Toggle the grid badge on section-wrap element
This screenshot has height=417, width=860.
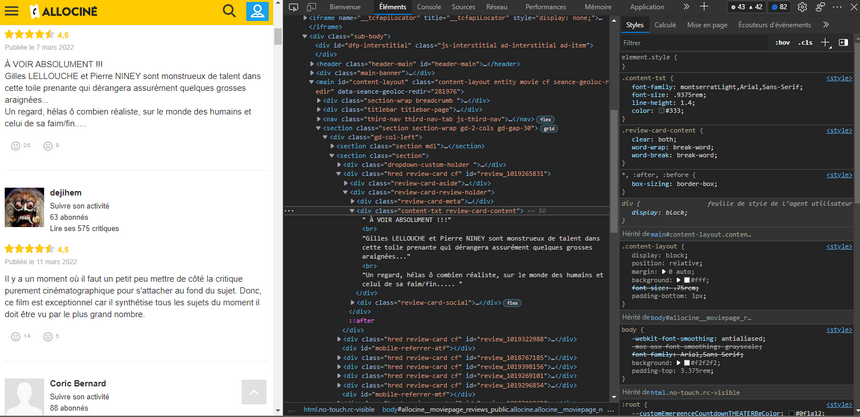(547, 128)
